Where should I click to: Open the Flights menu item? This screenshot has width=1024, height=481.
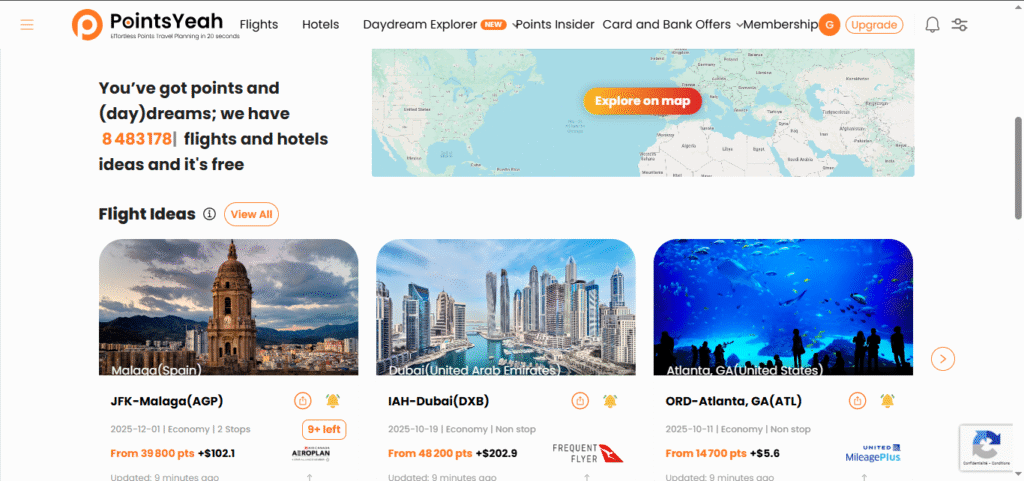259,25
